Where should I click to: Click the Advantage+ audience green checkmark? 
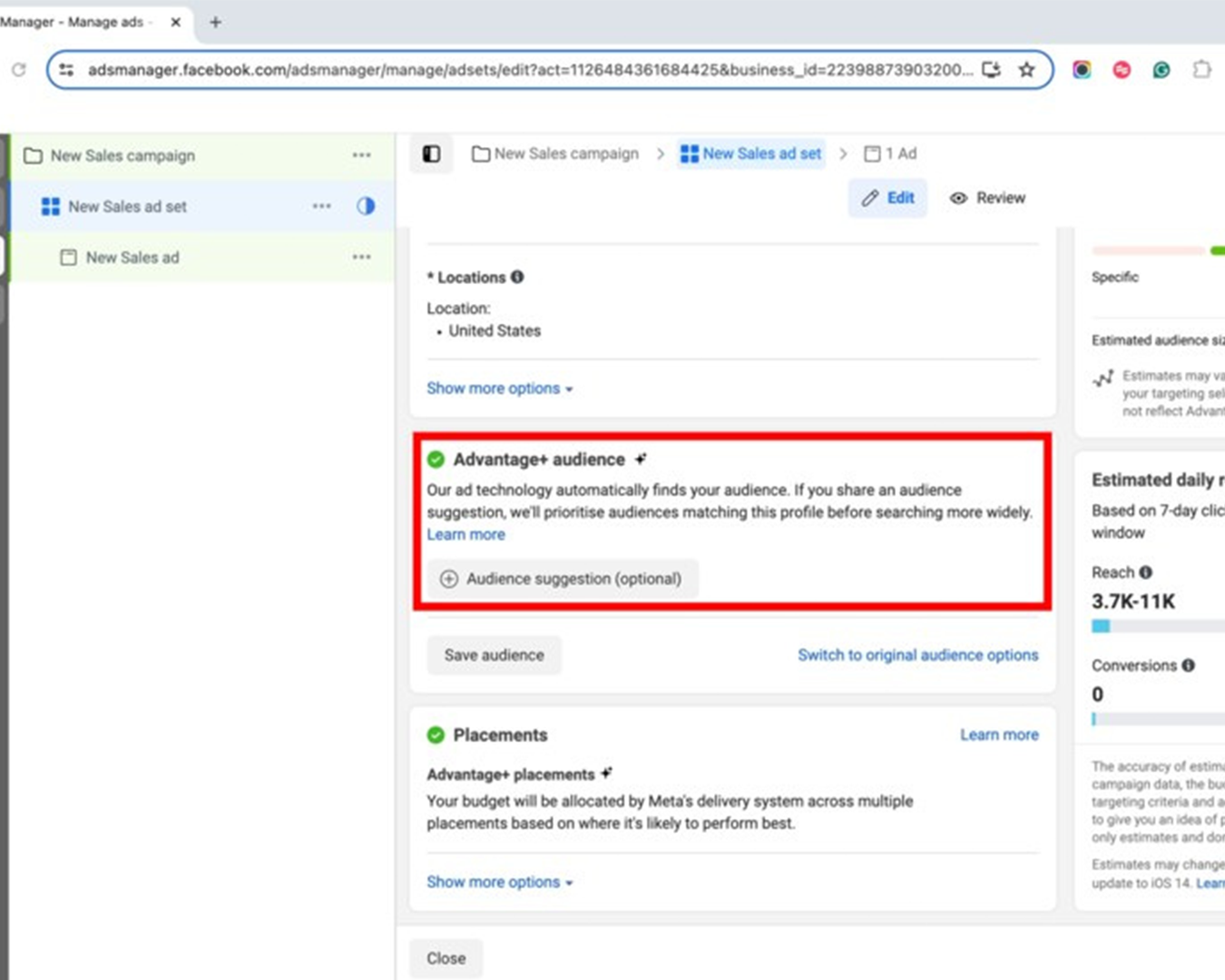[x=436, y=459]
